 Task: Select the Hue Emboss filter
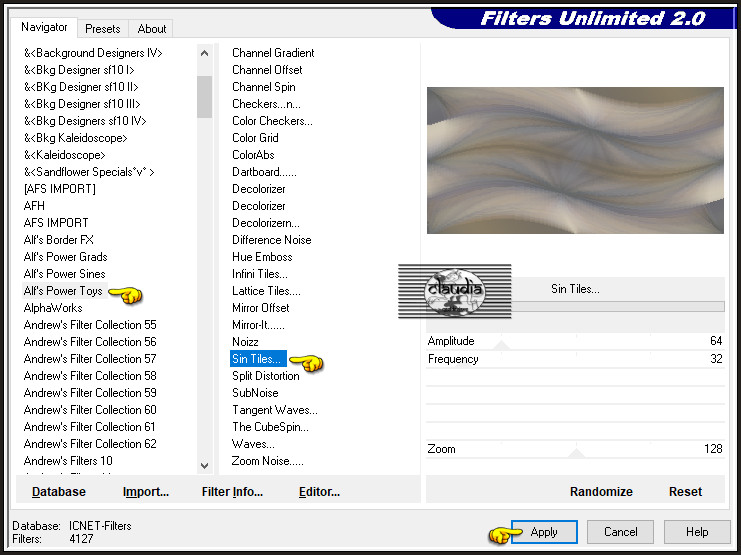tap(262, 257)
